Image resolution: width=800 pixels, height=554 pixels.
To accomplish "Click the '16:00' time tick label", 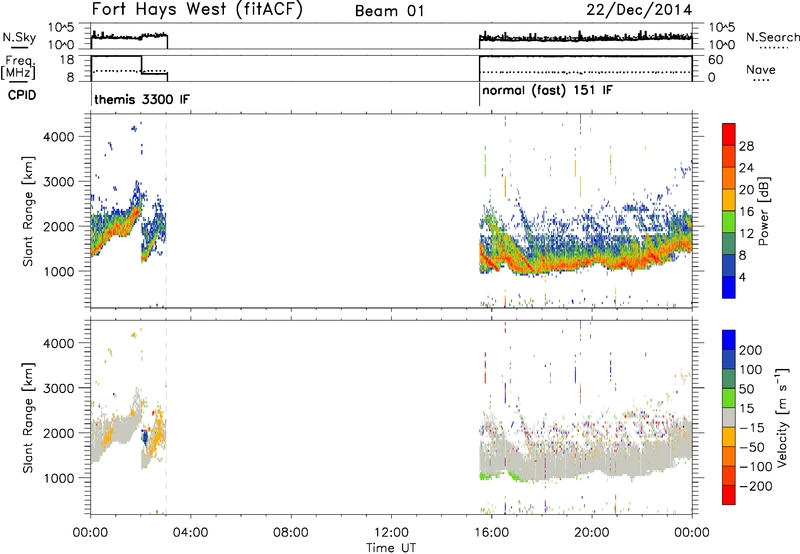I will click(491, 533).
